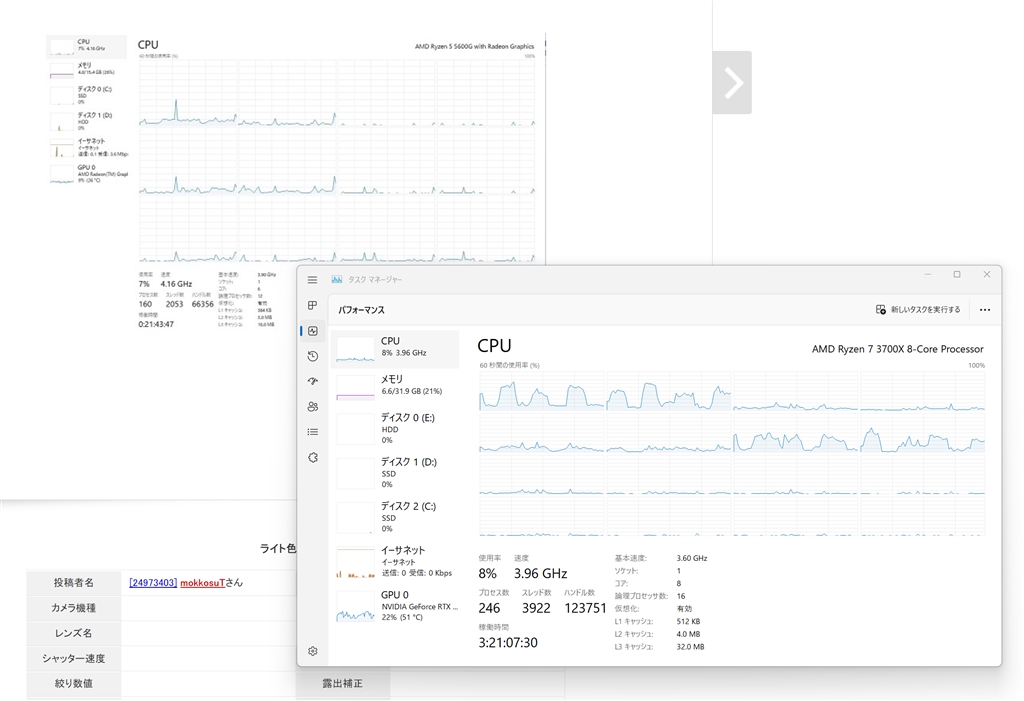Select ディスク 0 (C:) in background window
This screenshot has width=1024, height=701.
coord(87,95)
